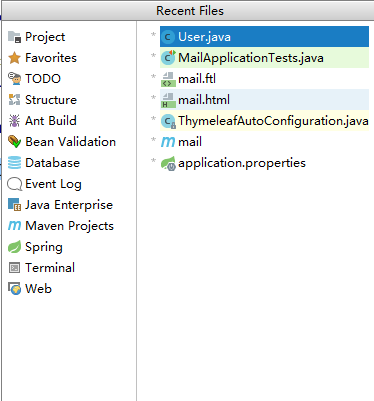The height and width of the screenshot is (401, 374).
Task: Open the Spring leaf icon
Action: click(14, 247)
